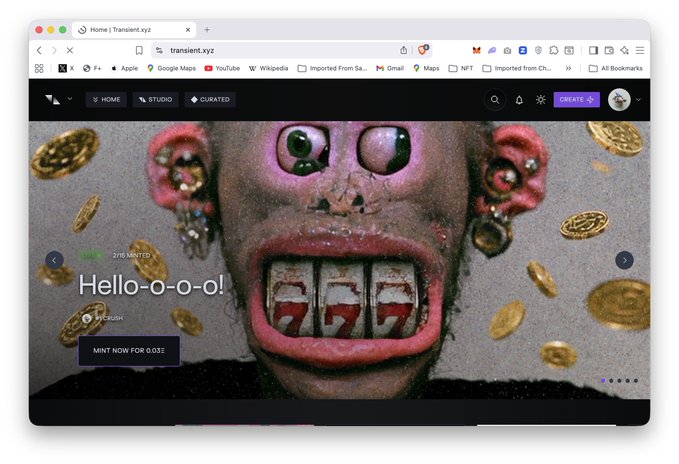679x464 pixels.
Task: Show hidden bookmarks with double chevron
Action: (568, 68)
